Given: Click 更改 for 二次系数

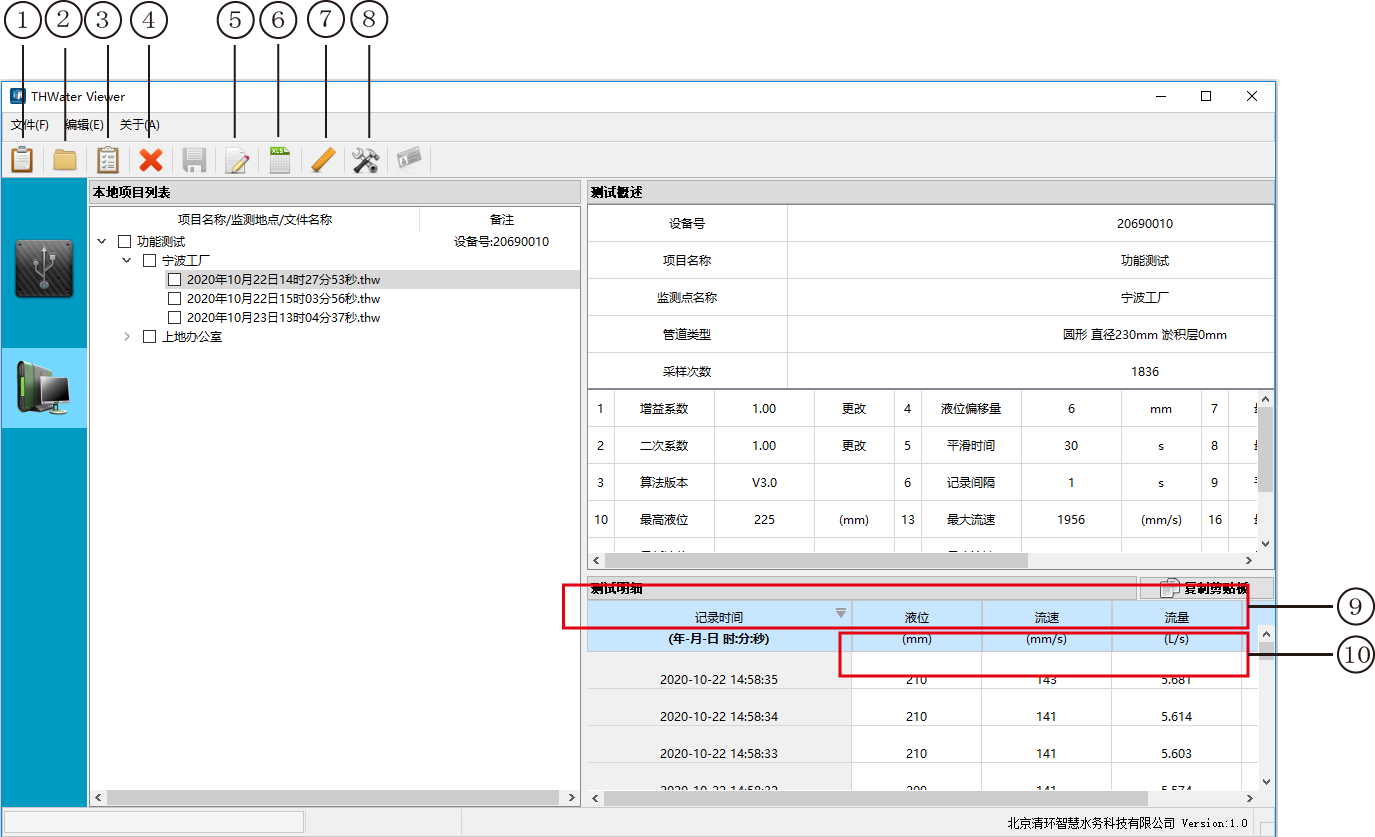Looking at the screenshot, I should tap(854, 445).
